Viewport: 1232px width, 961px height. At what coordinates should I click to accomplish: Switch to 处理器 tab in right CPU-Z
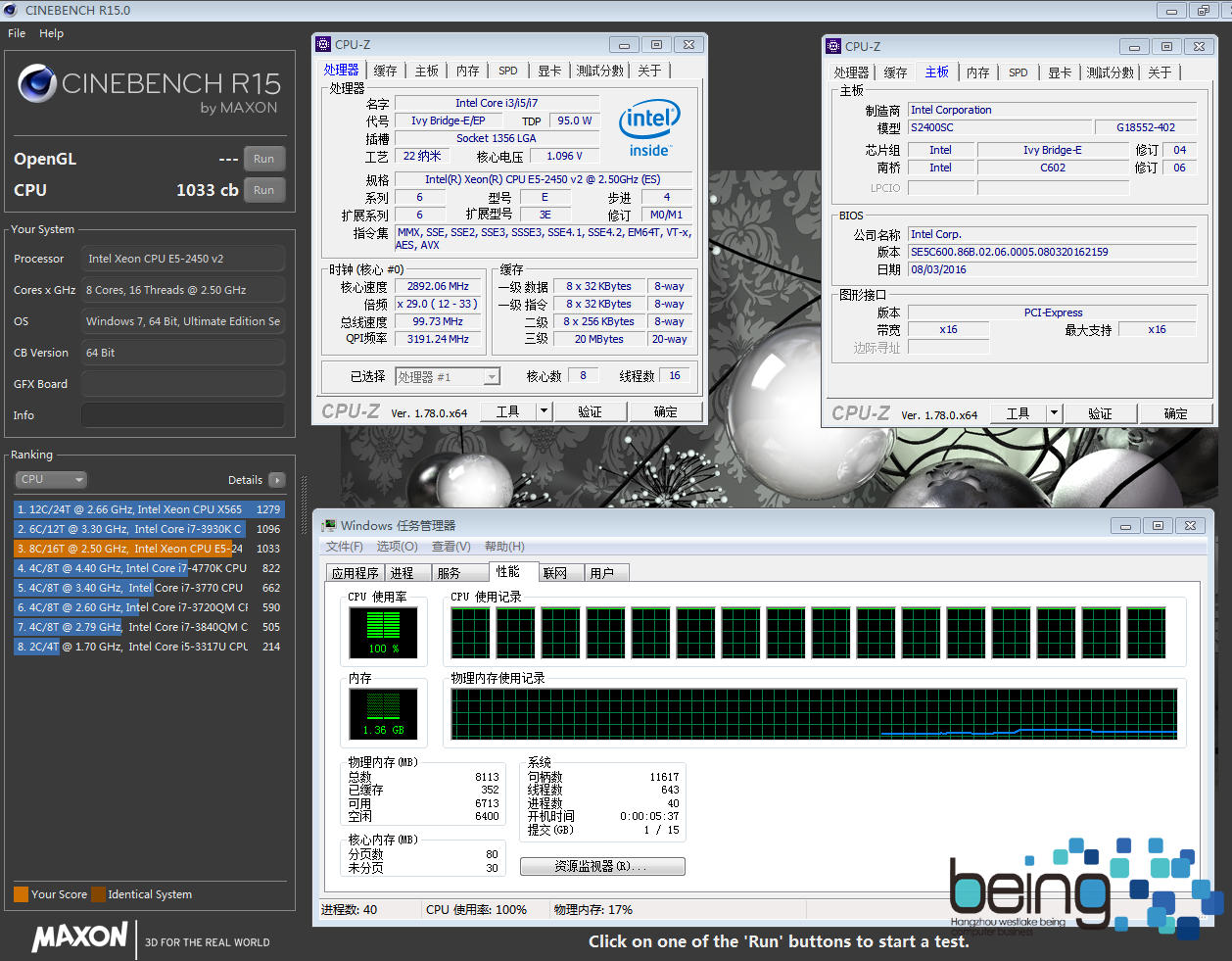(x=851, y=72)
